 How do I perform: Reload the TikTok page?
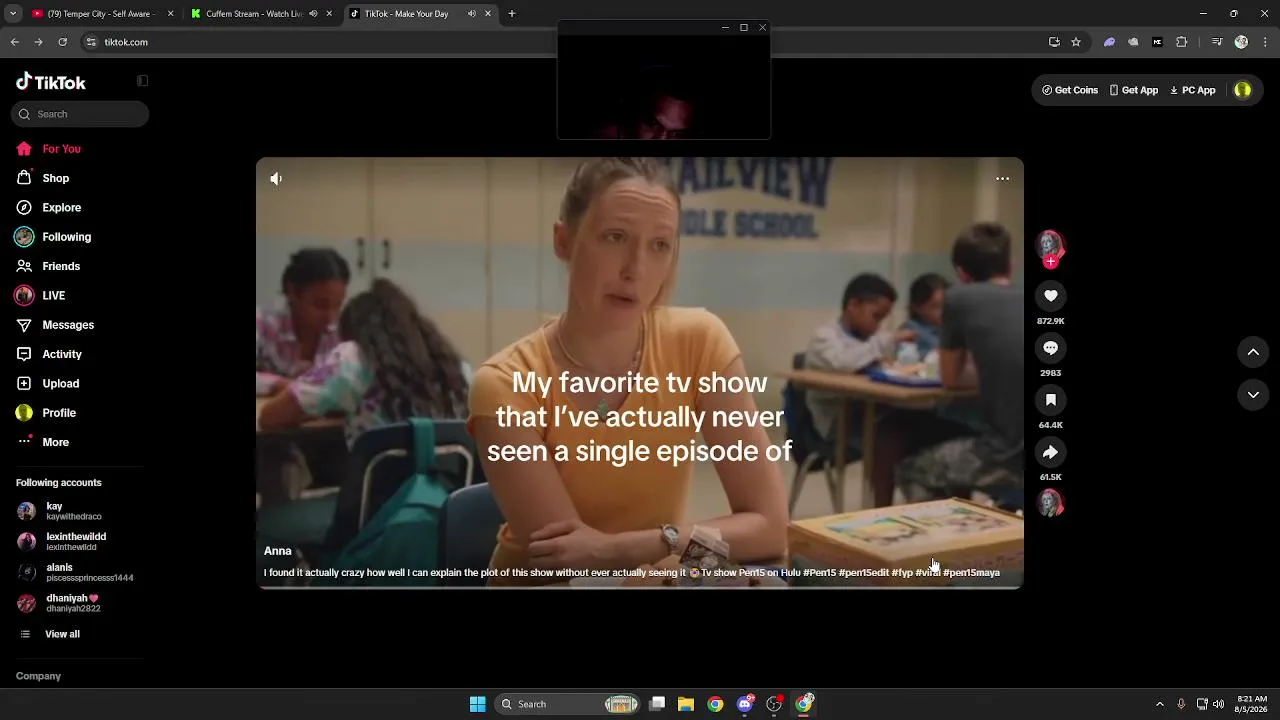[62, 42]
